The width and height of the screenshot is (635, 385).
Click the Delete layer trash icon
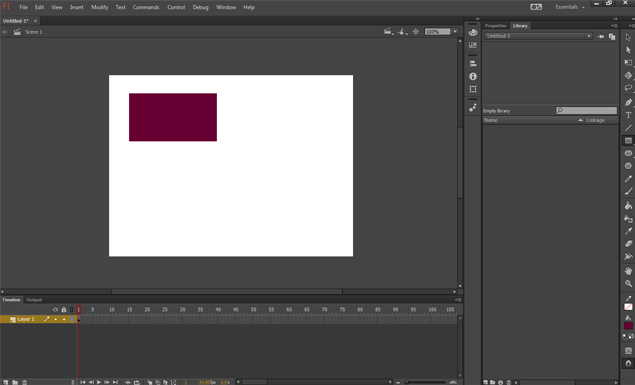pyautogui.click(x=25, y=382)
